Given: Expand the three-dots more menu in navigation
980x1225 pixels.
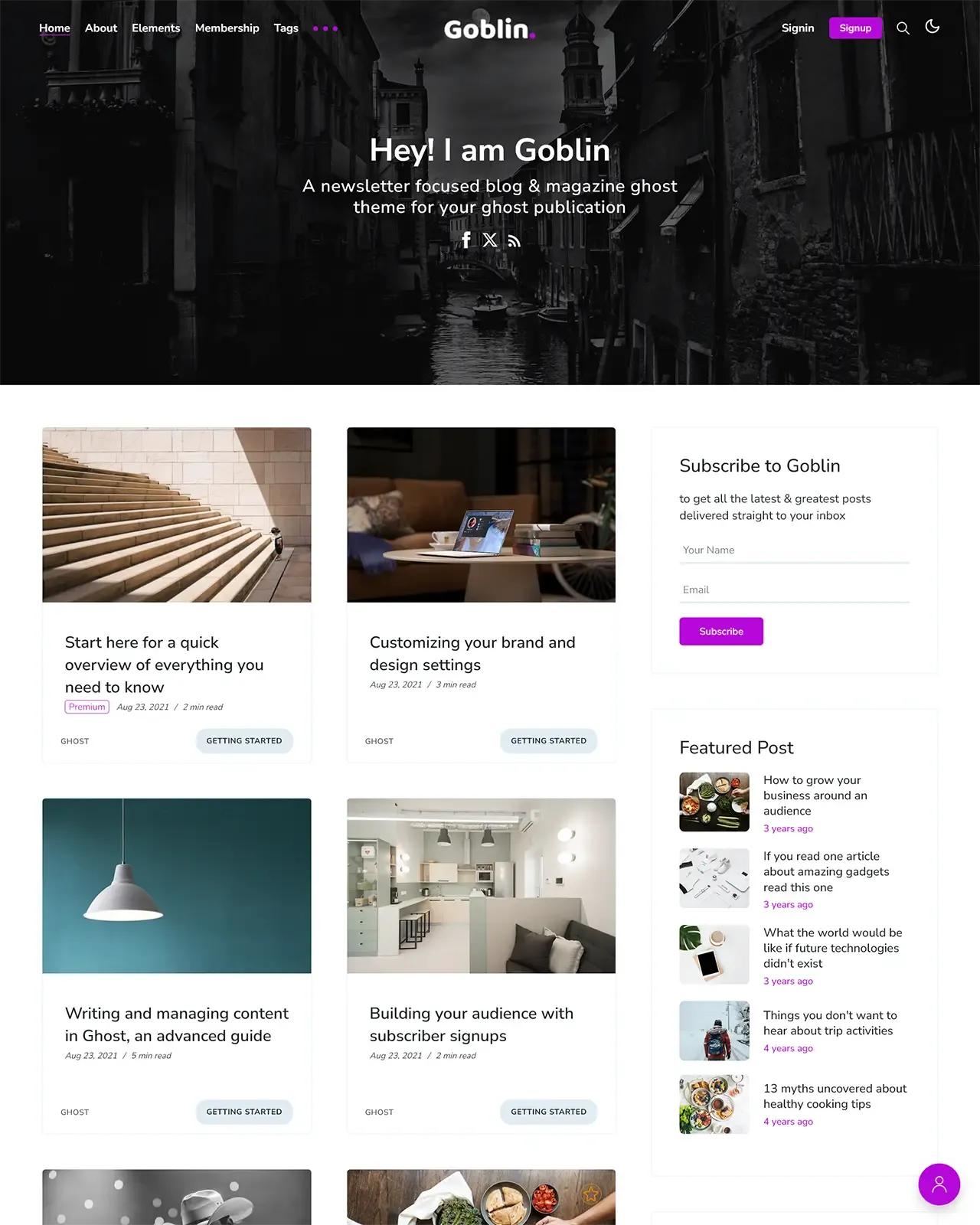Looking at the screenshot, I should (325, 28).
